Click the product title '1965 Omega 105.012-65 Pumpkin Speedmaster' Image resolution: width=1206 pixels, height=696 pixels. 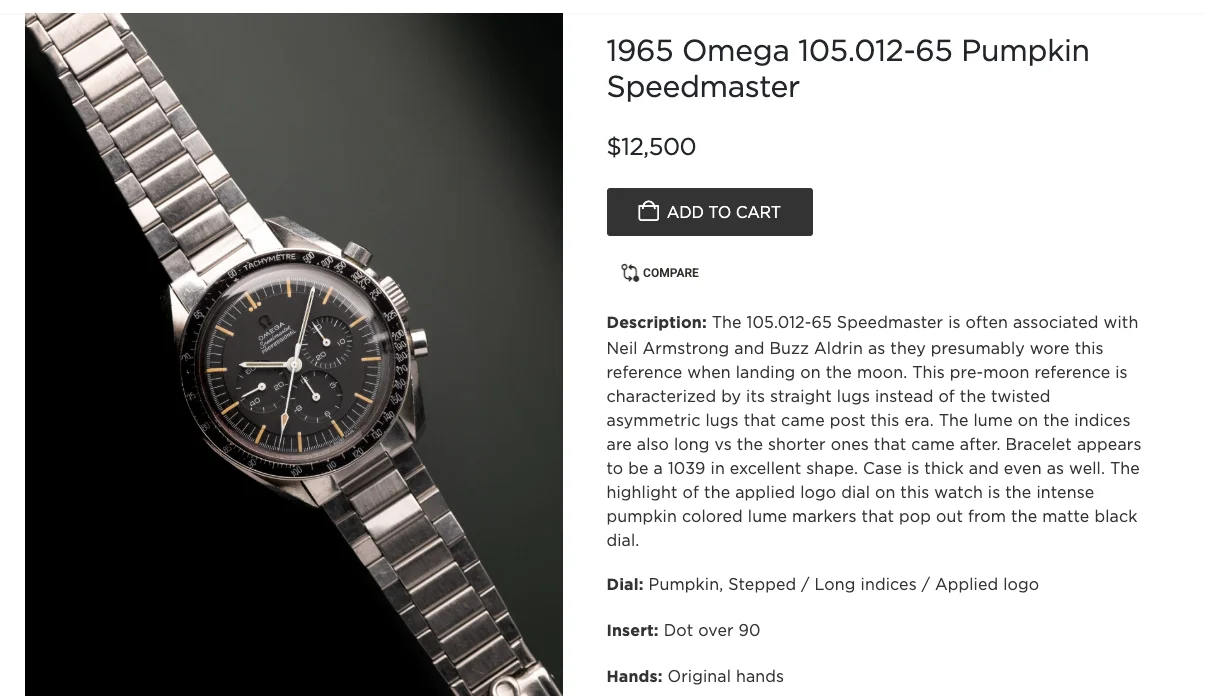[847, 68]
